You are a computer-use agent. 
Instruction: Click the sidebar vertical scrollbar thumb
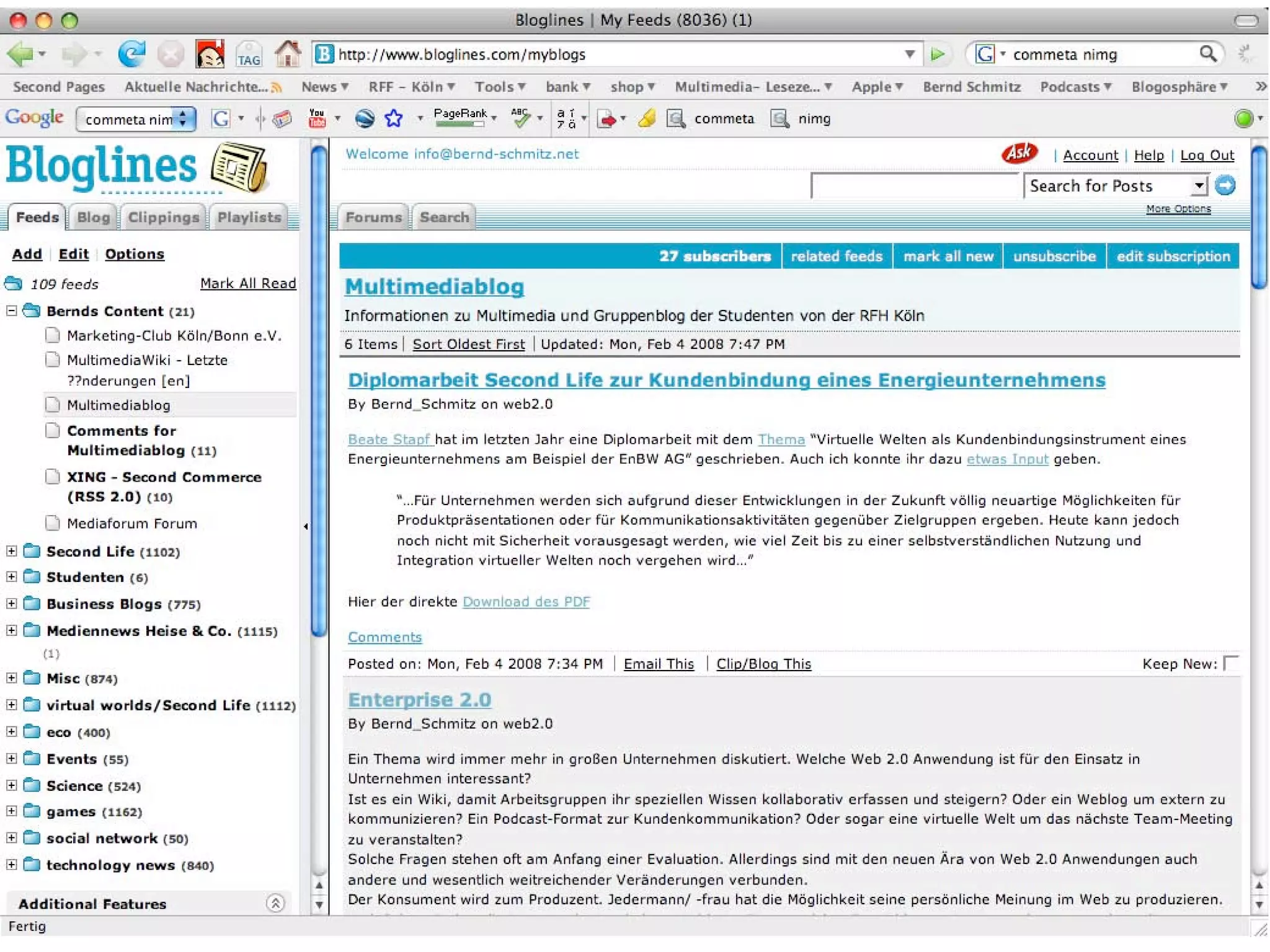pyautogui.click(x=319, y=390)
